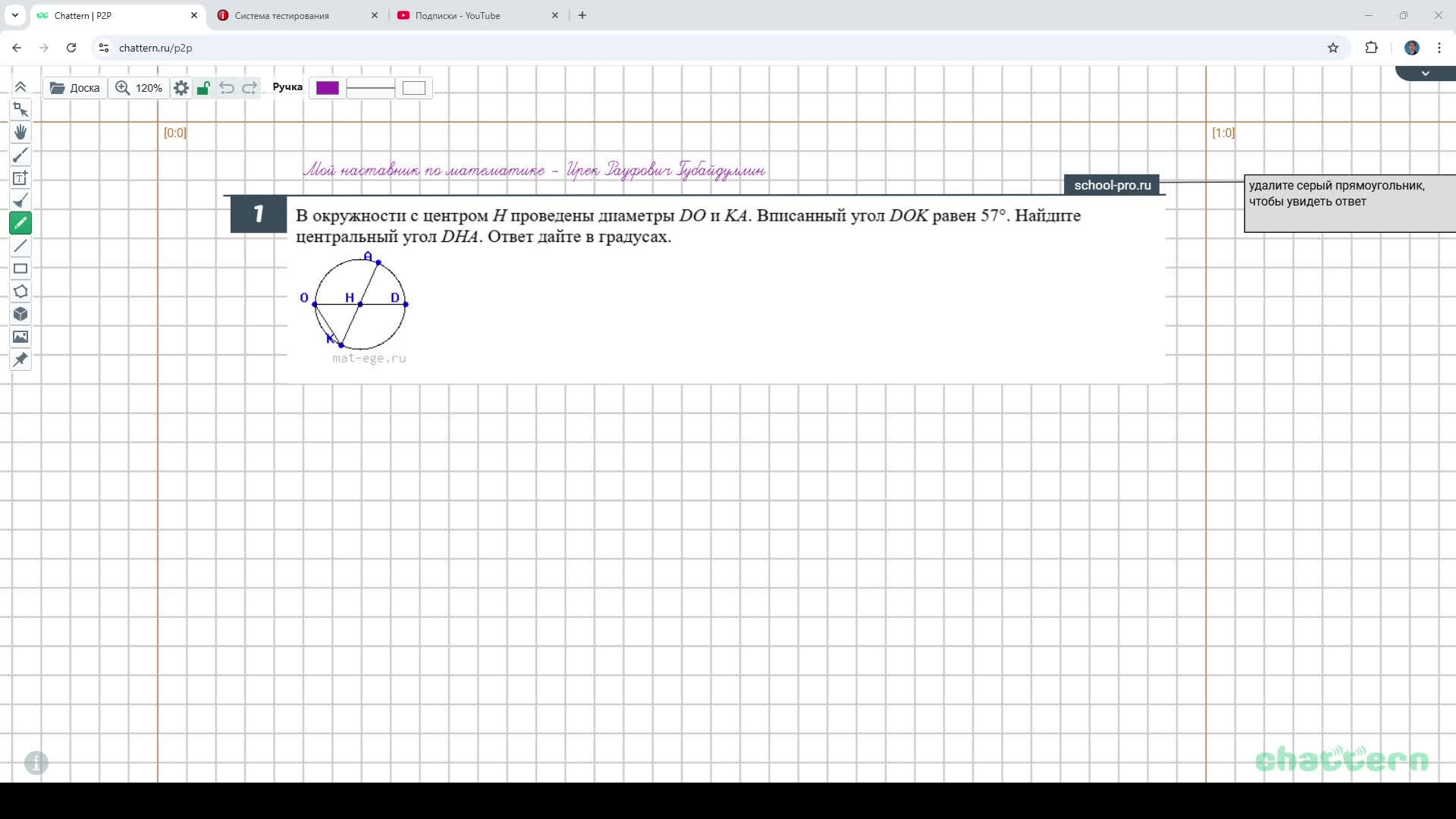Activate the selection arrow tool
This screenshot has height=819, width=1456.
pyautogui.click(x=20, y=109)
